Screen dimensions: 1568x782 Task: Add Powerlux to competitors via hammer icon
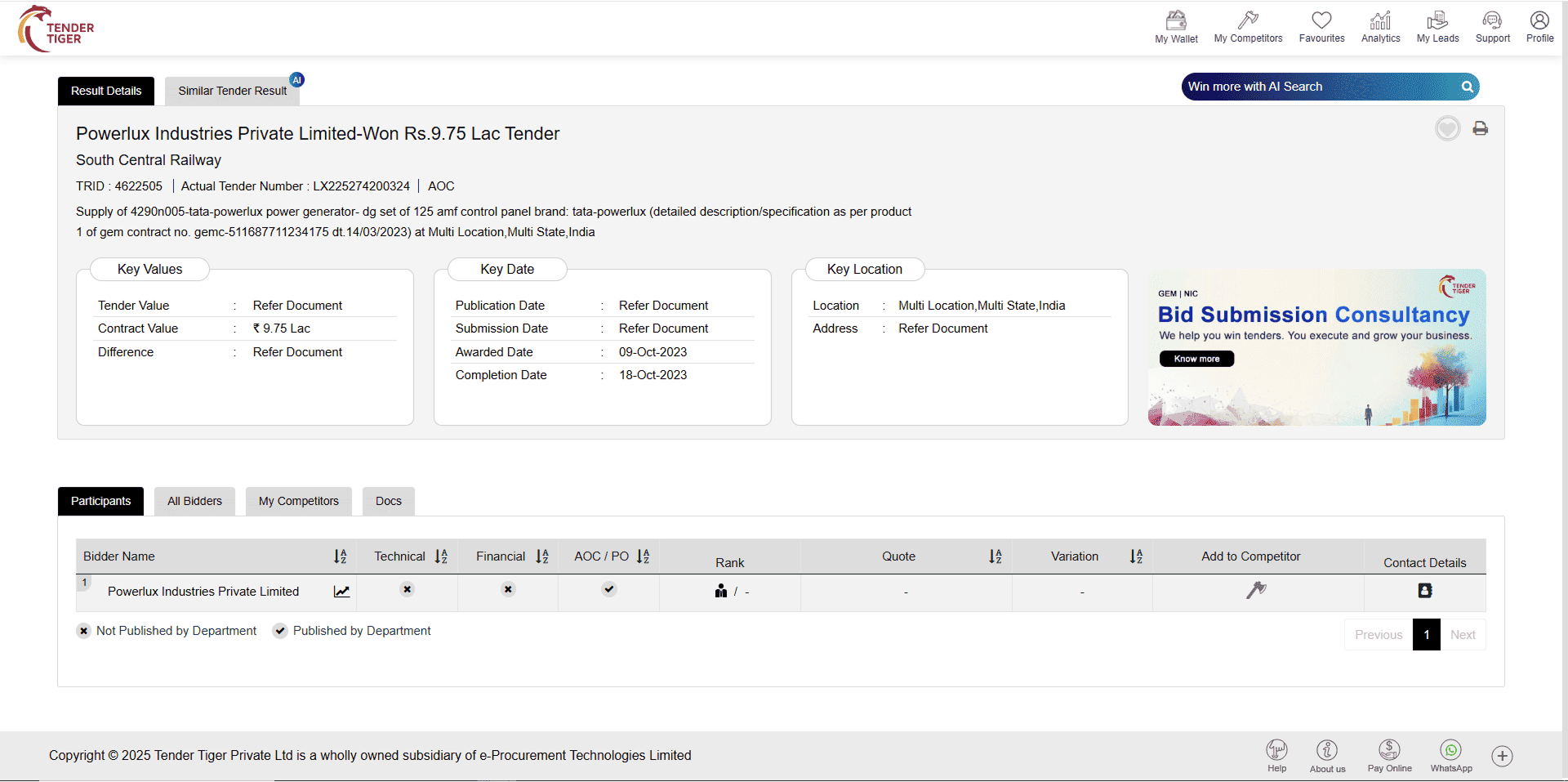click(x=1256, y=590)
